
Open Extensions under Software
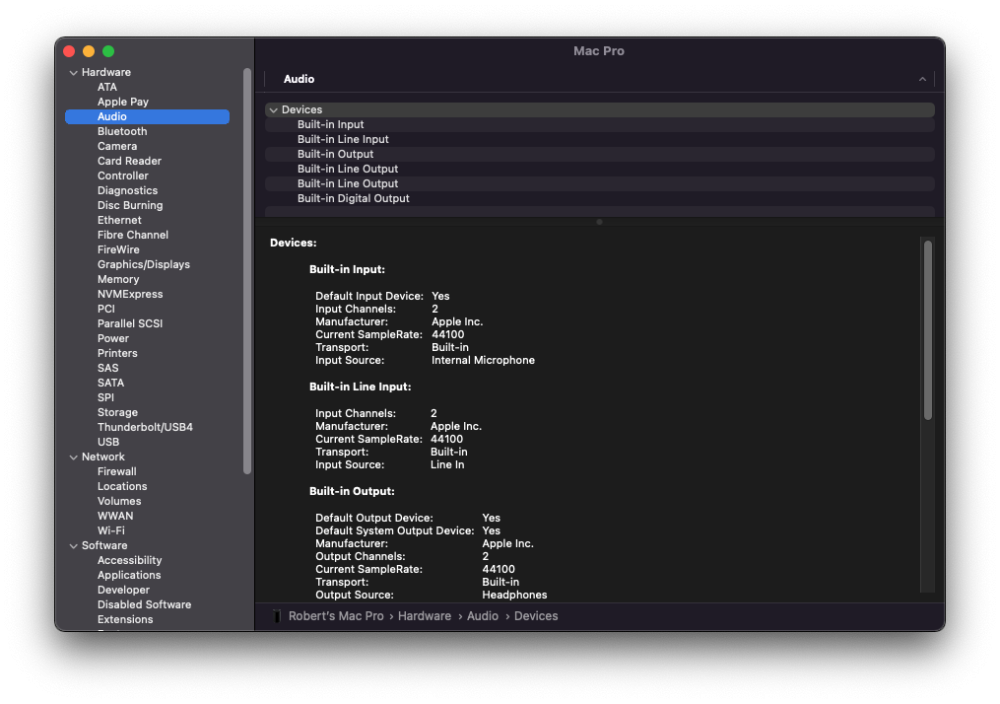[125, 620]
